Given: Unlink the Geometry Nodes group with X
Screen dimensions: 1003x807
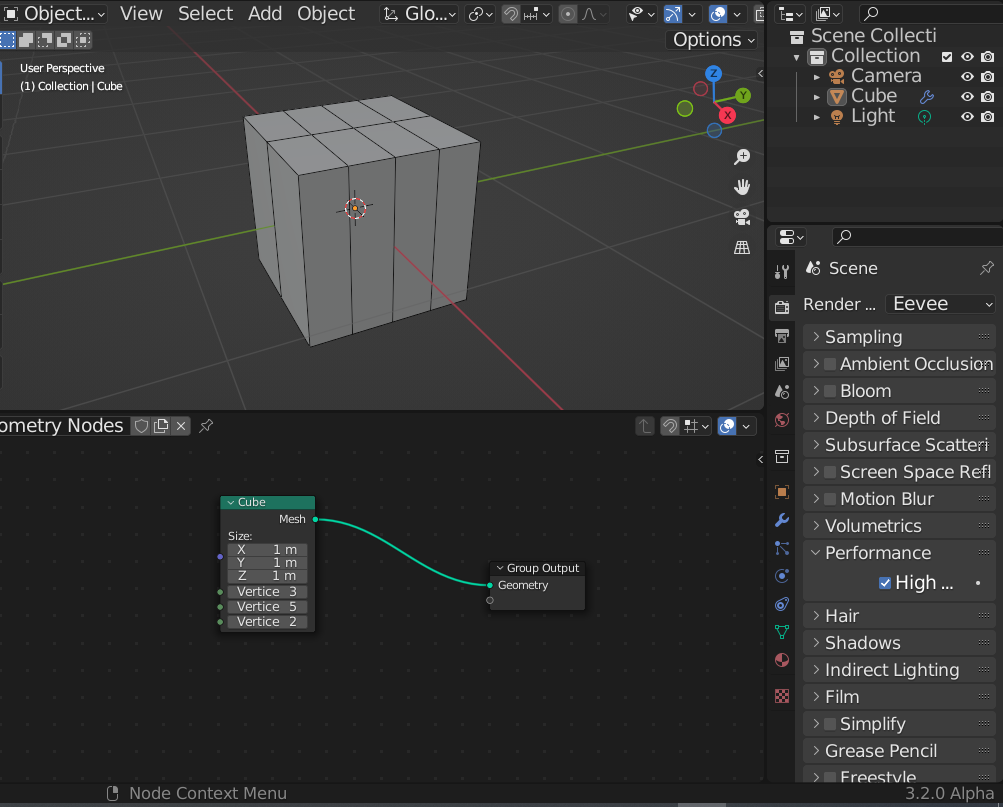Looking at the screenshot, I should click(x=181, y=426).
